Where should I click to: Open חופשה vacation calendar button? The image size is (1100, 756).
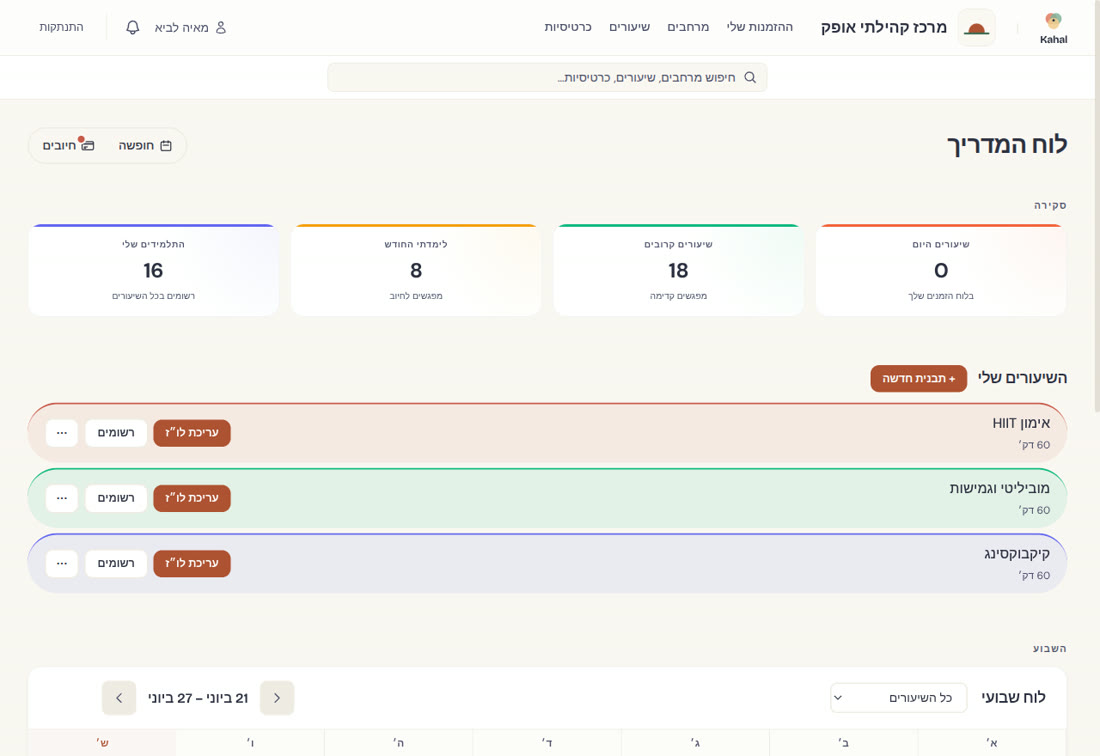point(145,145)
